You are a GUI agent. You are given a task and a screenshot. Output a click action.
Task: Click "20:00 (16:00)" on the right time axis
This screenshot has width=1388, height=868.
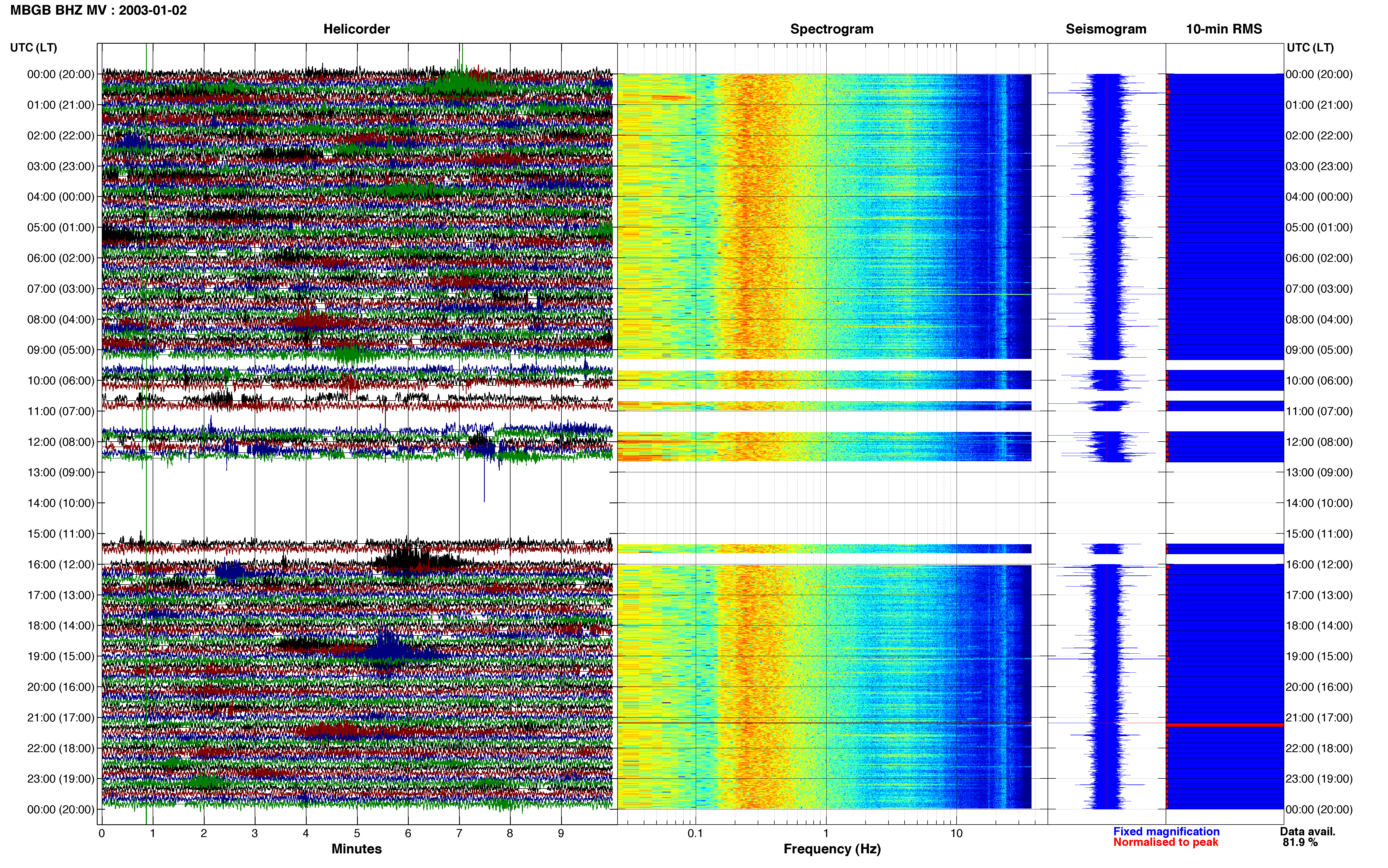1319,687
